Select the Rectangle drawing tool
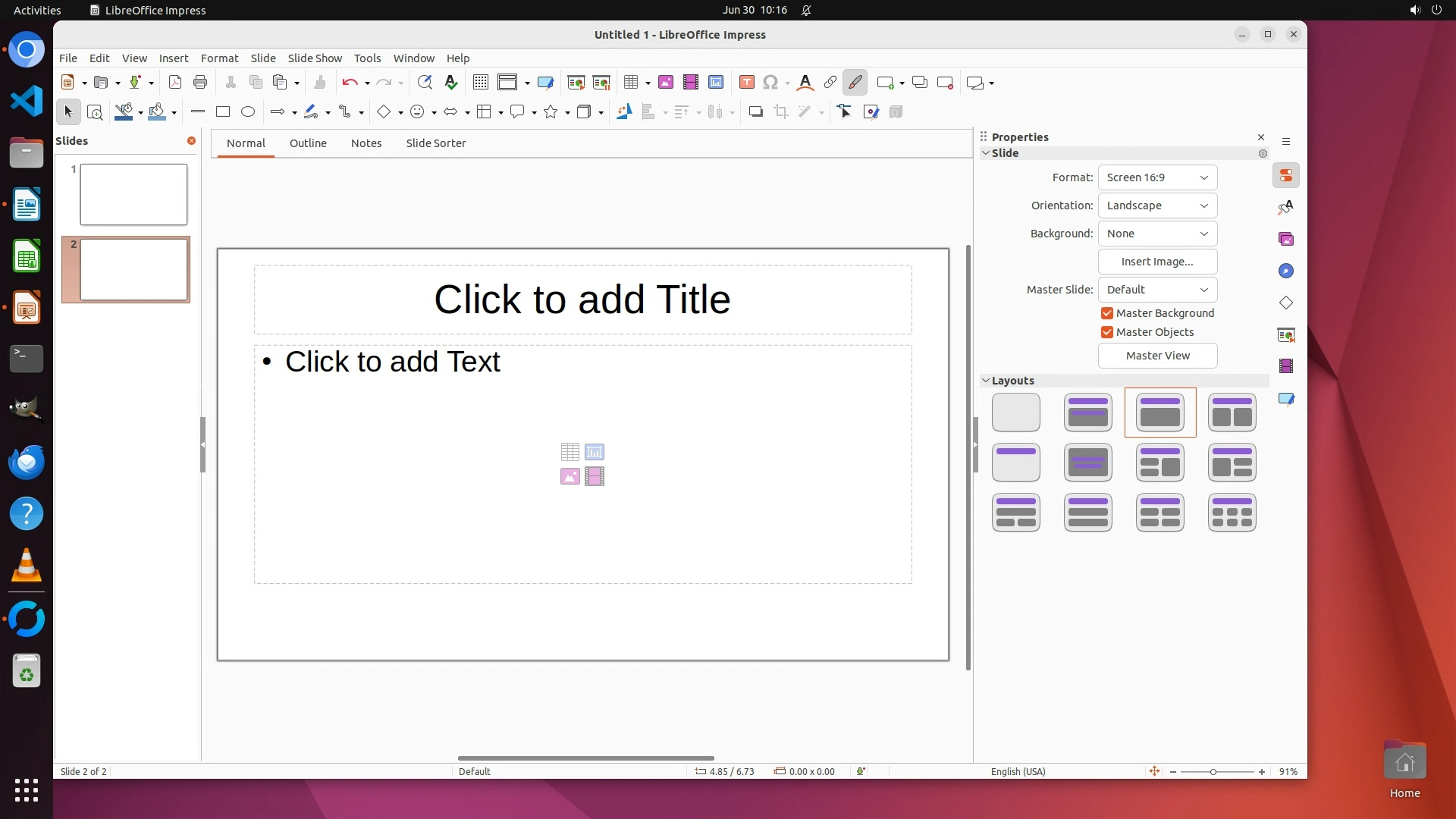 pyautogui.click(x=223, y=112)
